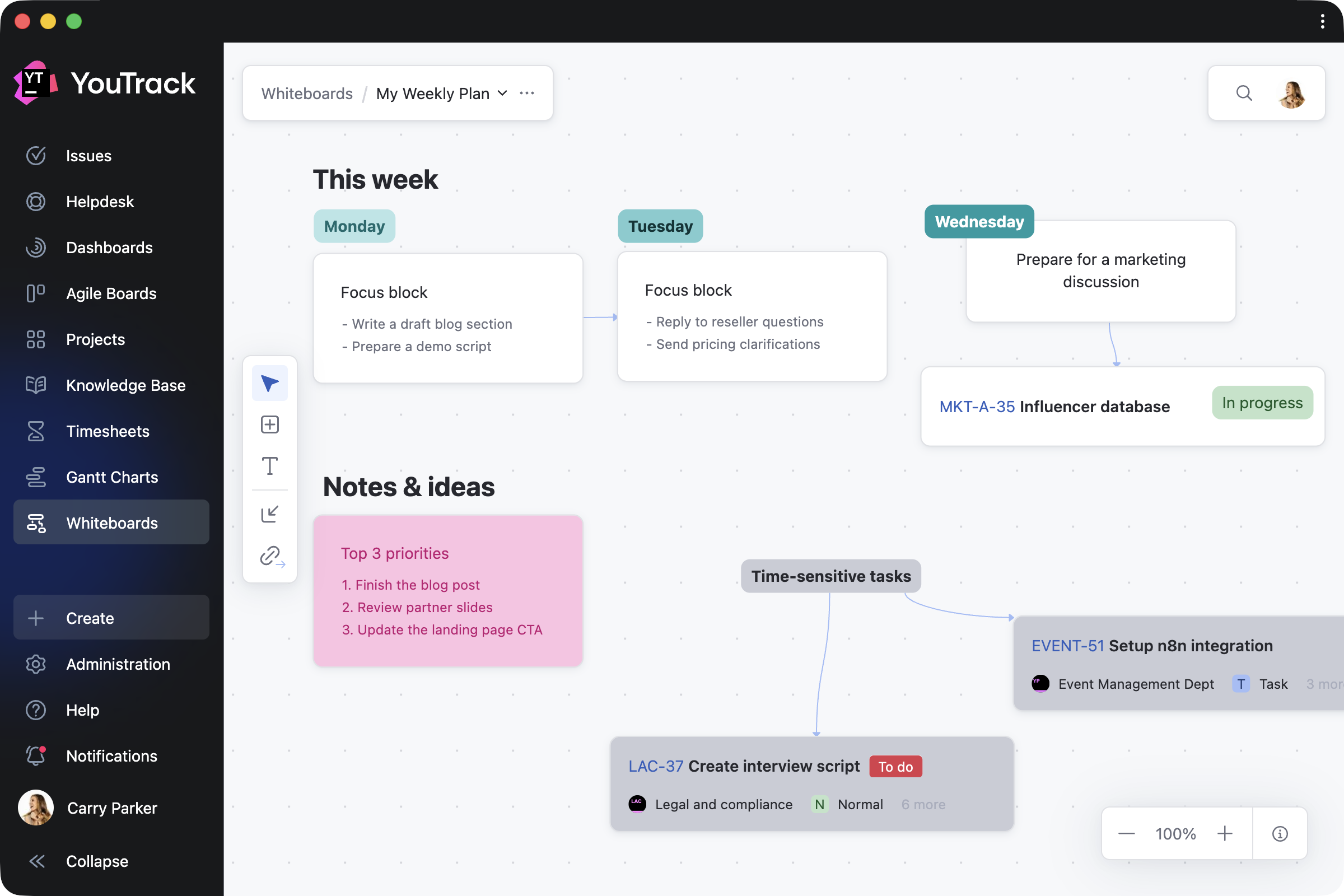Screen dimensions: 1344x896
Task: Click the Notifications bell icon
Action: point(36,755)
